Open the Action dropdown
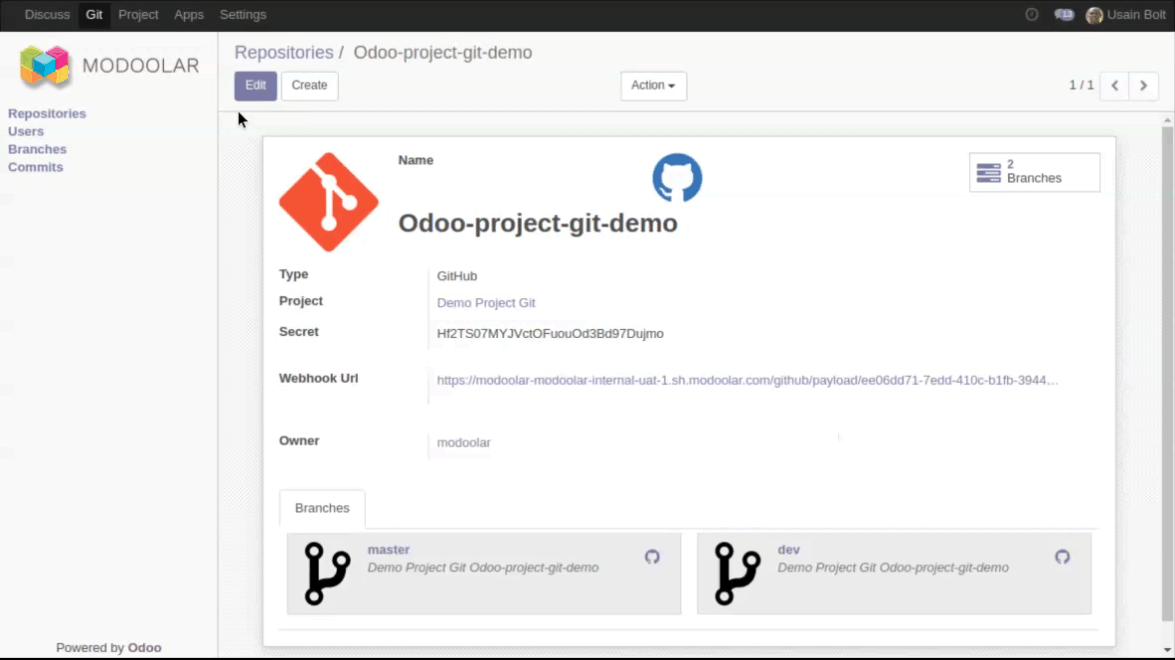The height and width of the screenshot is (660, 1175). 652,86
